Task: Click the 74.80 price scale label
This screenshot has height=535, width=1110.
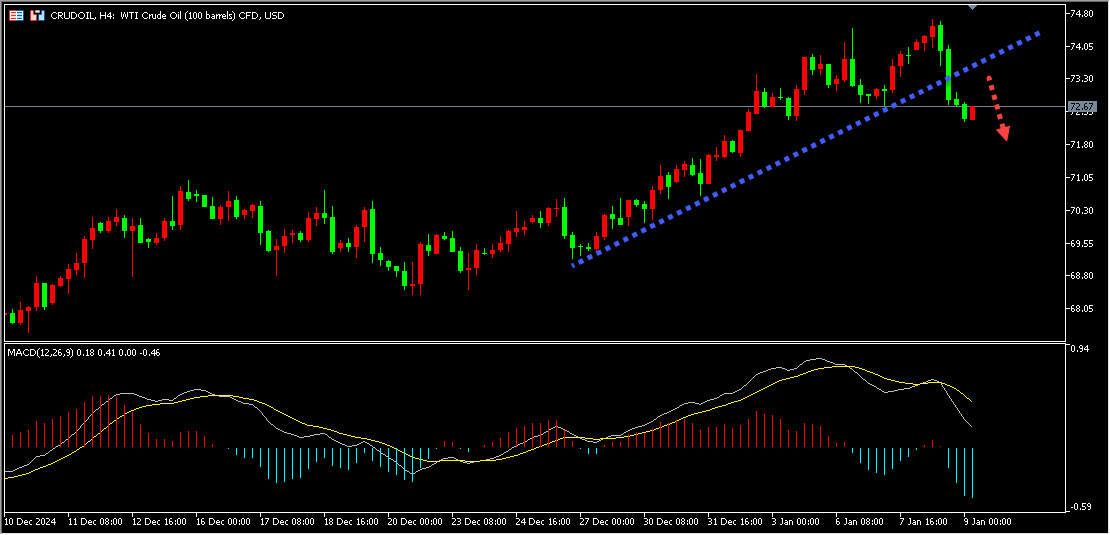Action: [x=1081, y=14]
